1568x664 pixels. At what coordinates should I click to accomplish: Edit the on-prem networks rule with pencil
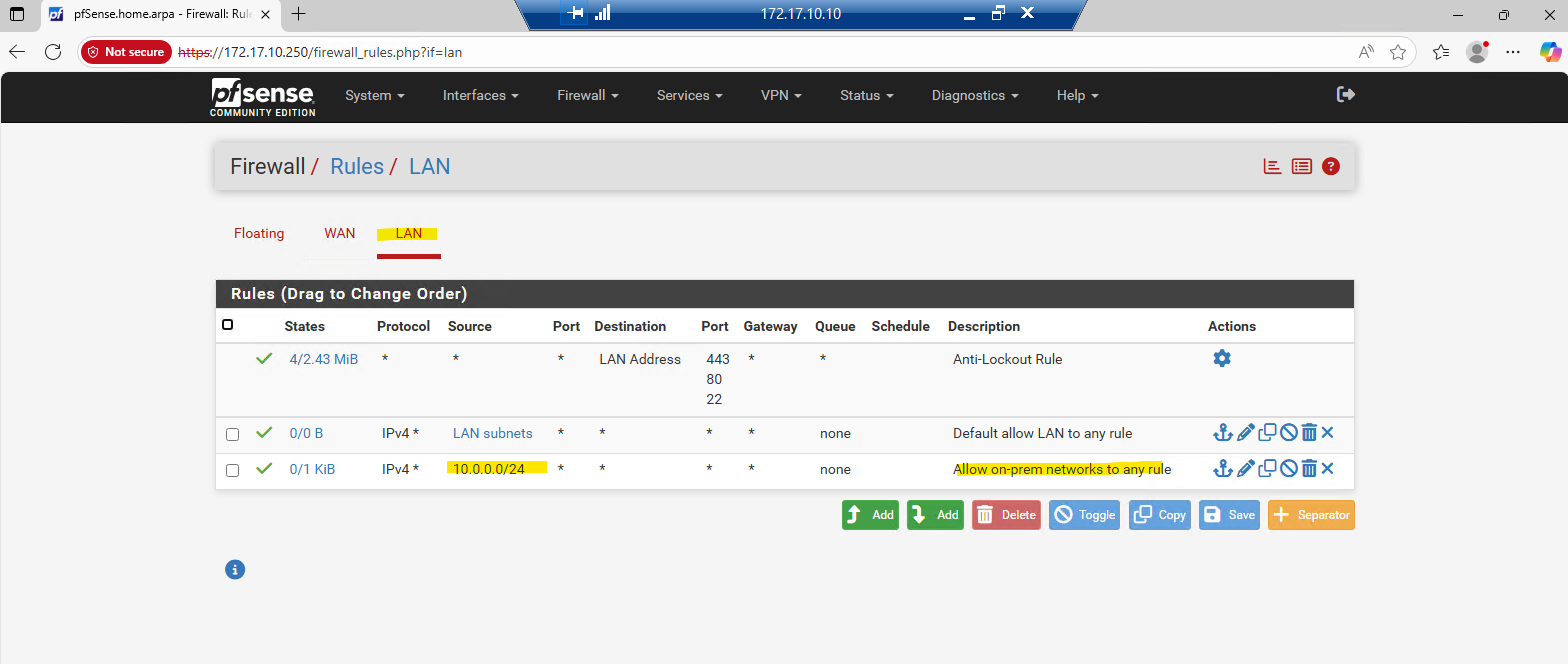coord(1245,468)
